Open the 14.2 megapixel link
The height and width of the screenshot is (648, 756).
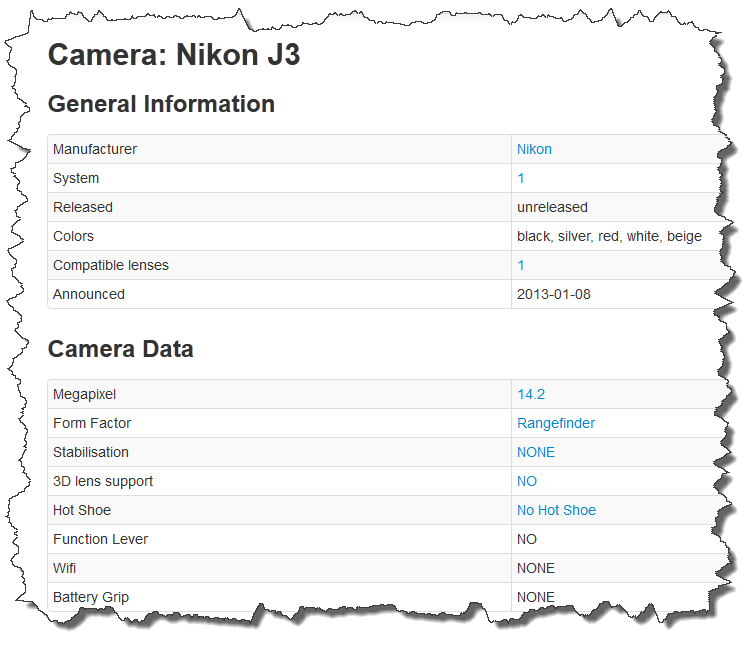click(531, 394)
